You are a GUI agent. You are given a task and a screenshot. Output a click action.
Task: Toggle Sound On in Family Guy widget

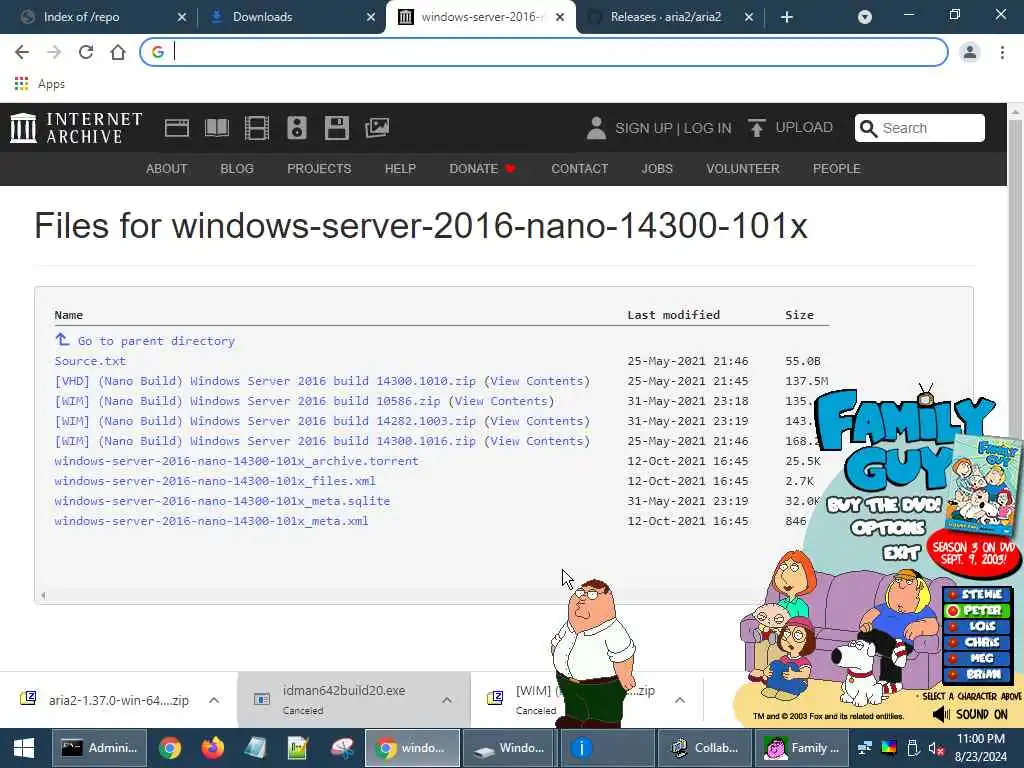(970, 714)
